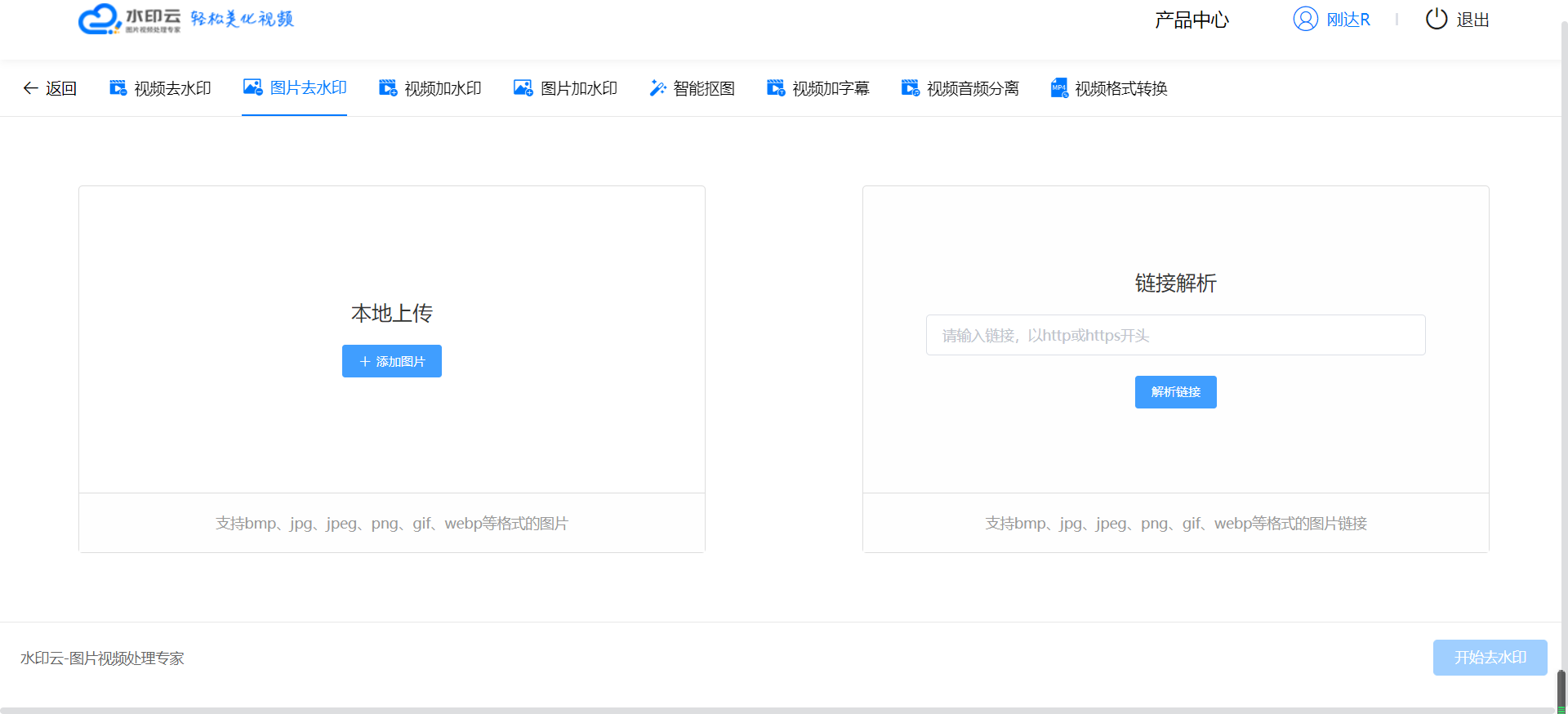Click the 开始去水印 button
Image resolution: width=1568 pixels, height=714 pixels.
tap(1490, 658)
